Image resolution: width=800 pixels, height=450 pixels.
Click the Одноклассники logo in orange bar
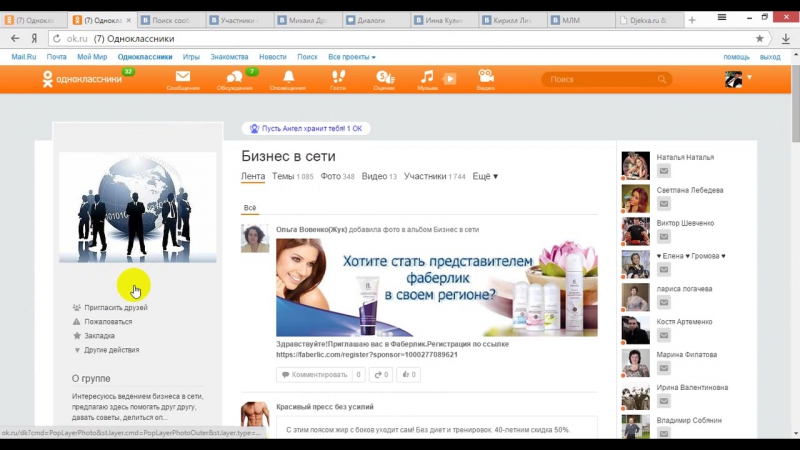point(82,79)
